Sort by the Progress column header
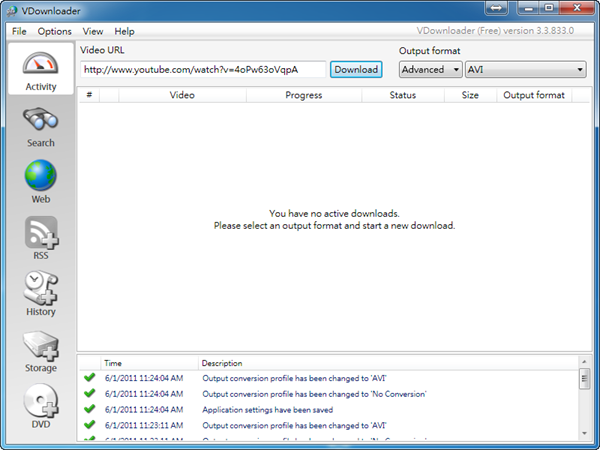Viewport: 600px width, 450px height. coord(304,95)
